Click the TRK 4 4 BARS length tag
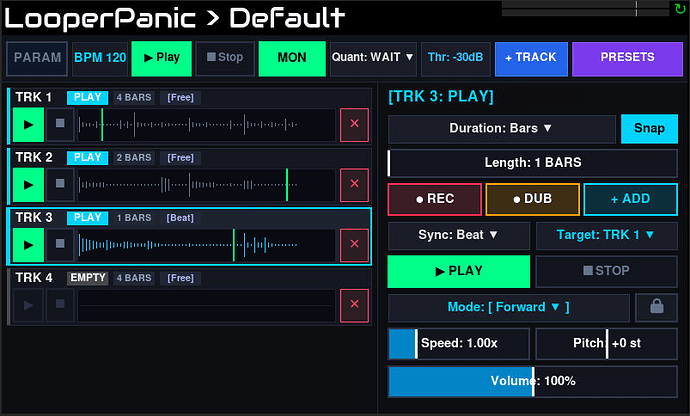This screenshot has height=416, width=690. [x=134, y=278]
